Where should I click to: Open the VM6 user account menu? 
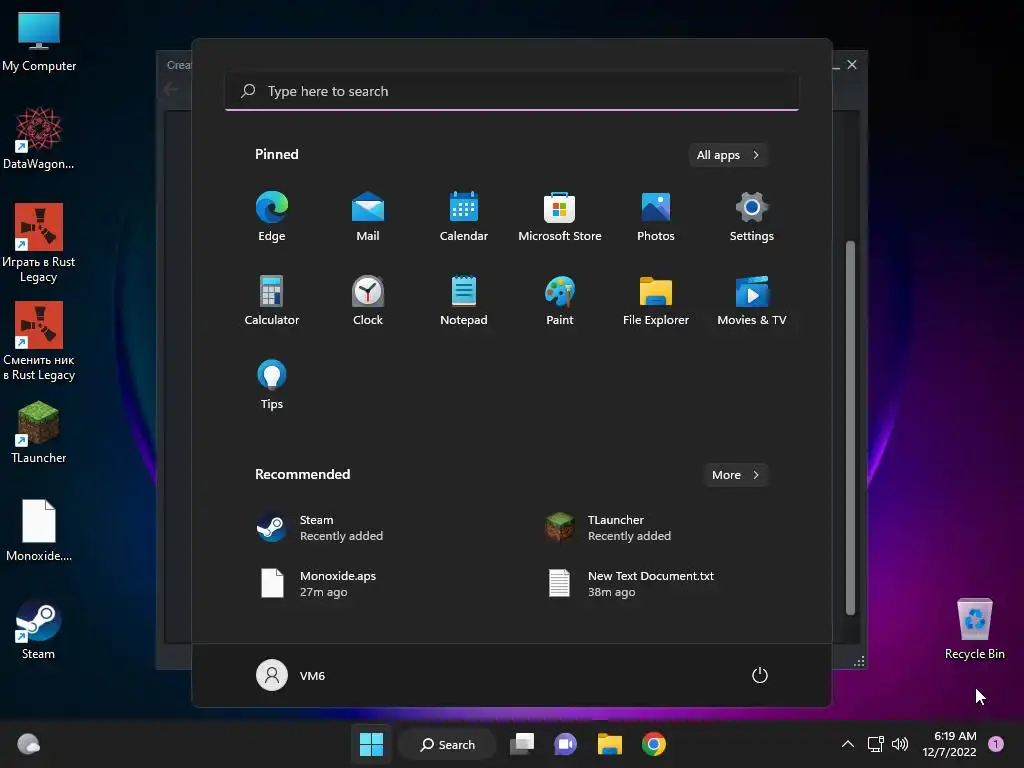[x=291, y=675]
